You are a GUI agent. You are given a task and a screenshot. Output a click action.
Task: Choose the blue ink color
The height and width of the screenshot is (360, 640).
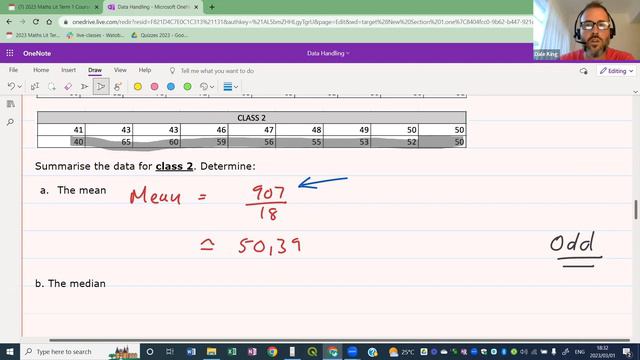pyautogui.click(x=171, y=87)
